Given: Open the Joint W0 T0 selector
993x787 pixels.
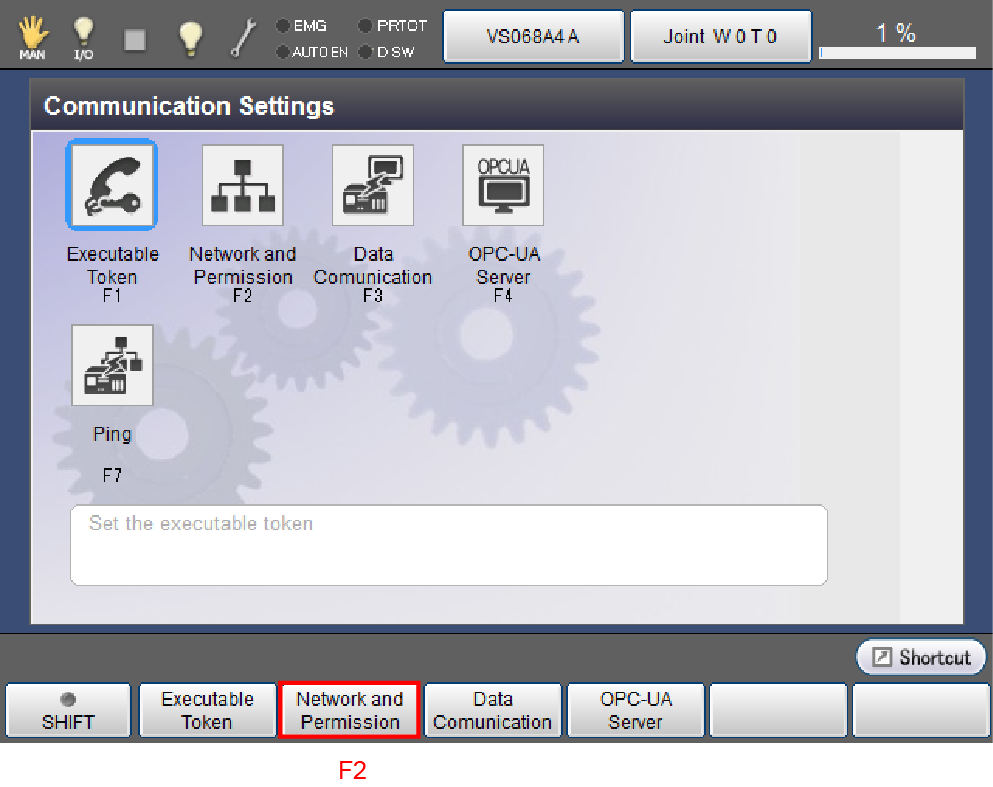Looking at the screenshot, I should (x=720, y=37).
